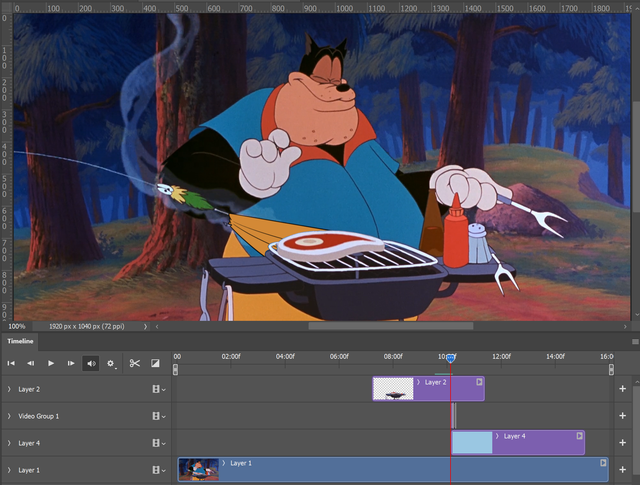Open document info arrow in status bar
Viewport: 640px width, 485px height.
tap(145, 327)
